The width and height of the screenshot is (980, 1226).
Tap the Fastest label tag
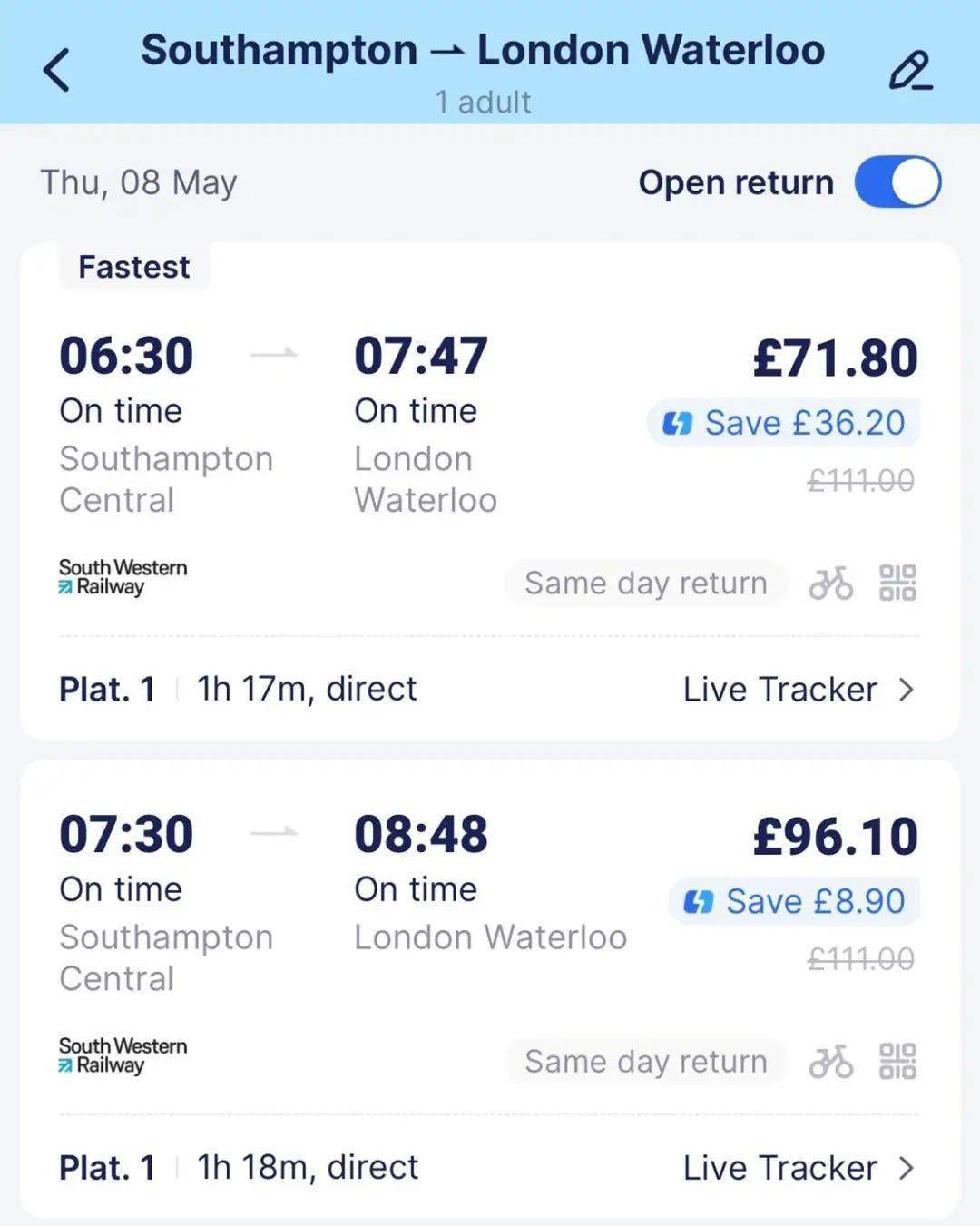[134, 267]
